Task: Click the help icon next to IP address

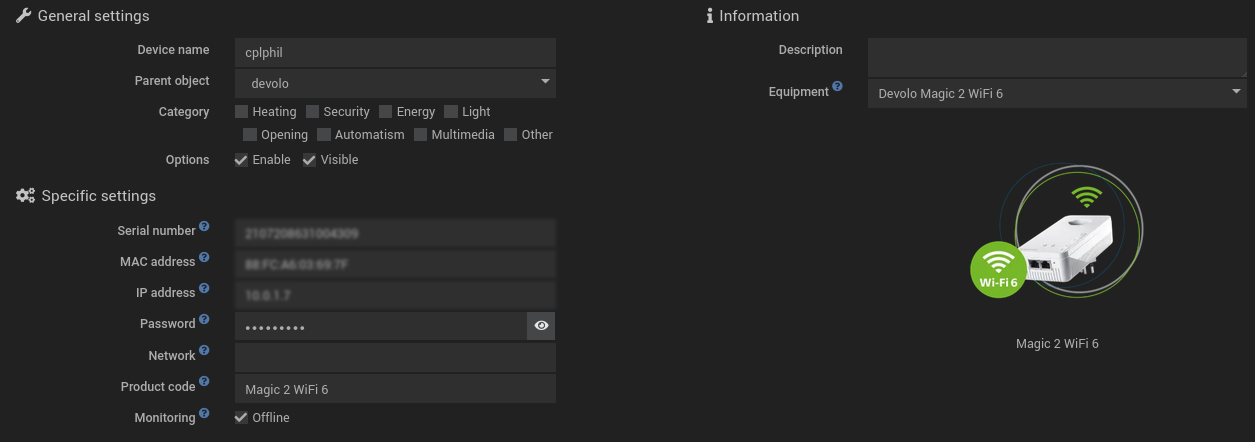Action: pyautogui.click(x=204, y=289)
